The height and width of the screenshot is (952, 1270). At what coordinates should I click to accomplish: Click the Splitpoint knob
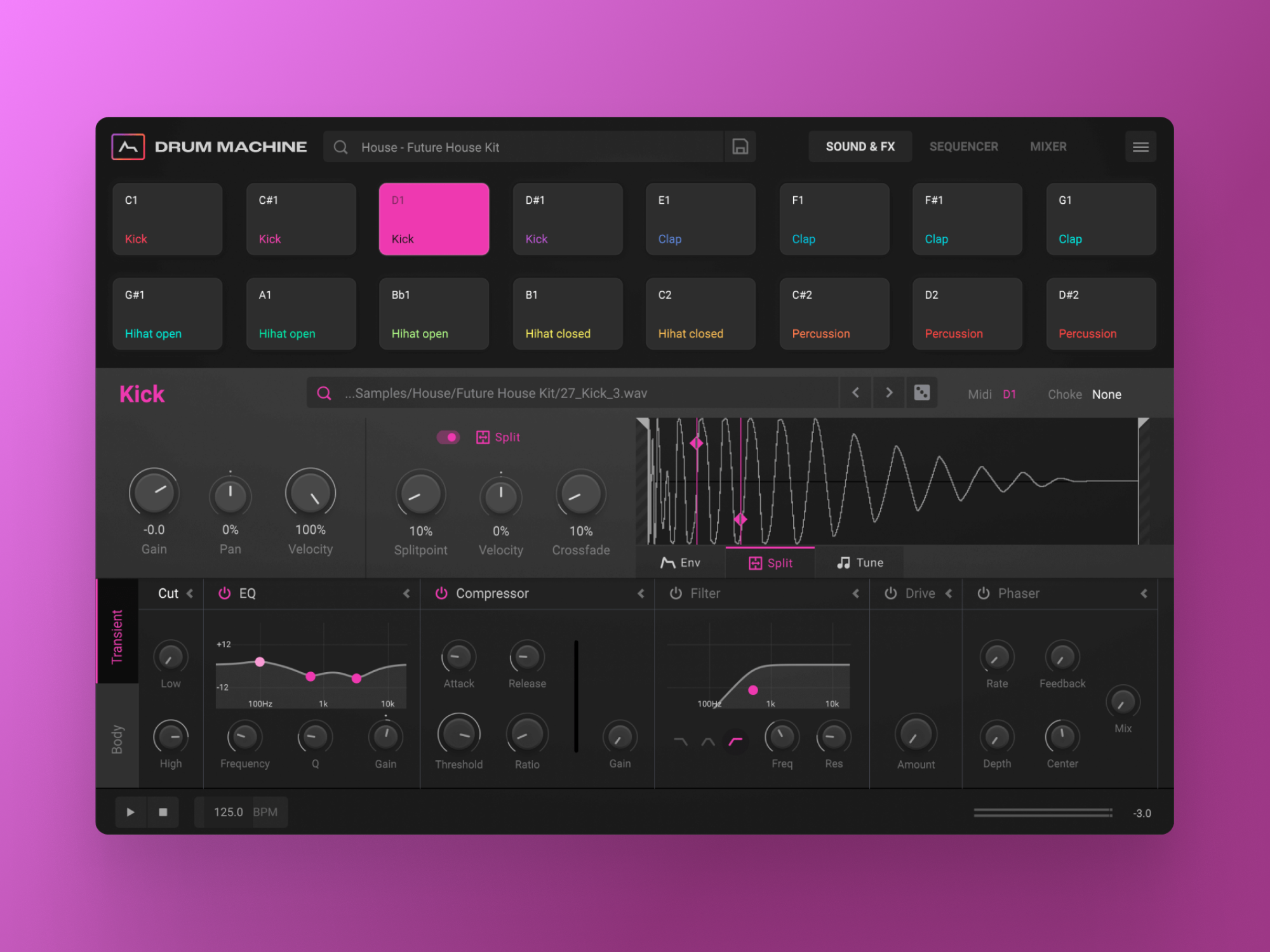click(x=420, y=493)
